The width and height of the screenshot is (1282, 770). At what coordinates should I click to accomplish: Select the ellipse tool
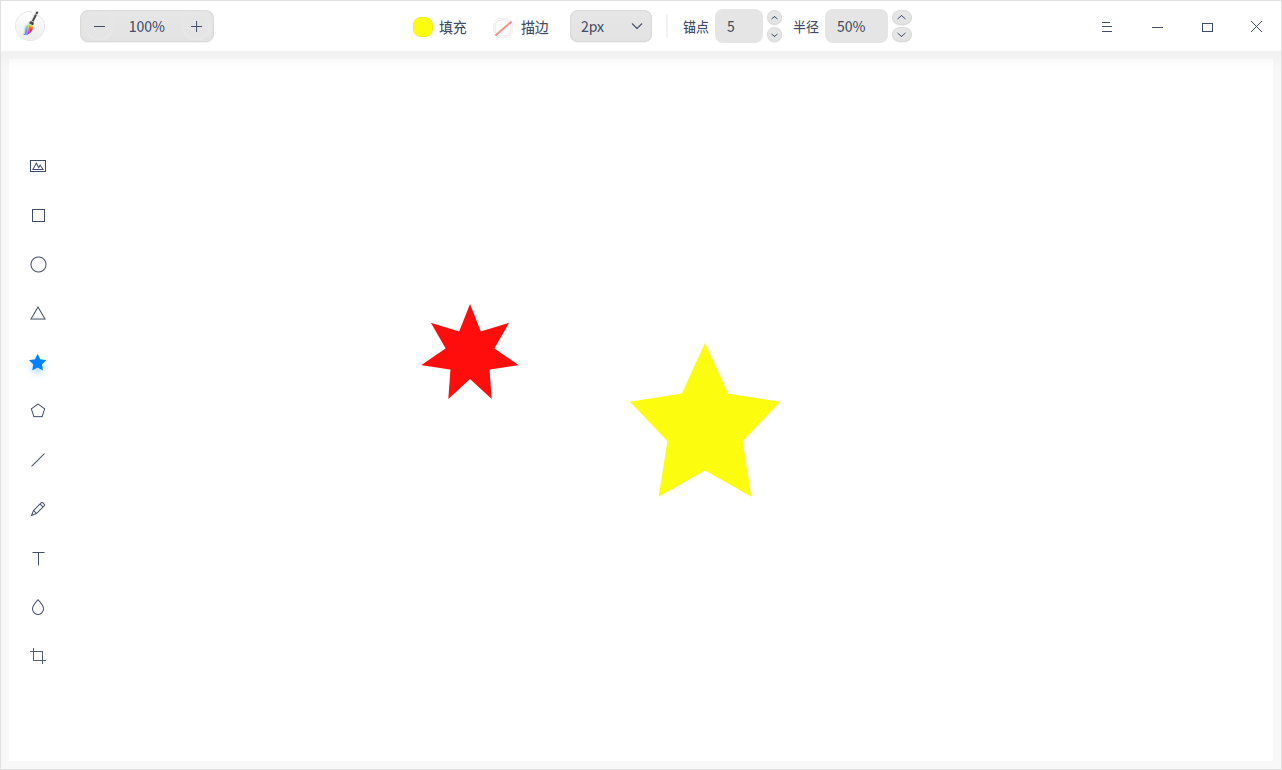[38, 264]
